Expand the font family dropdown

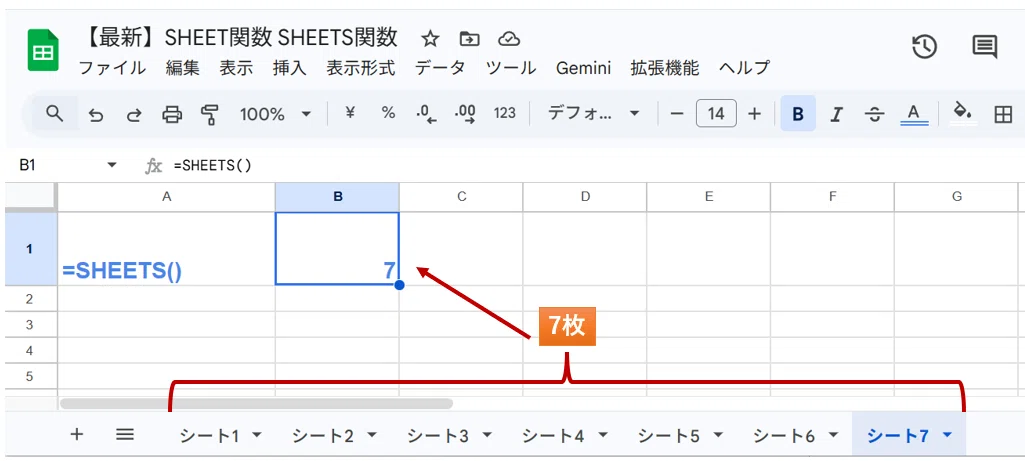pyautogui.click(x=593, y=114)
